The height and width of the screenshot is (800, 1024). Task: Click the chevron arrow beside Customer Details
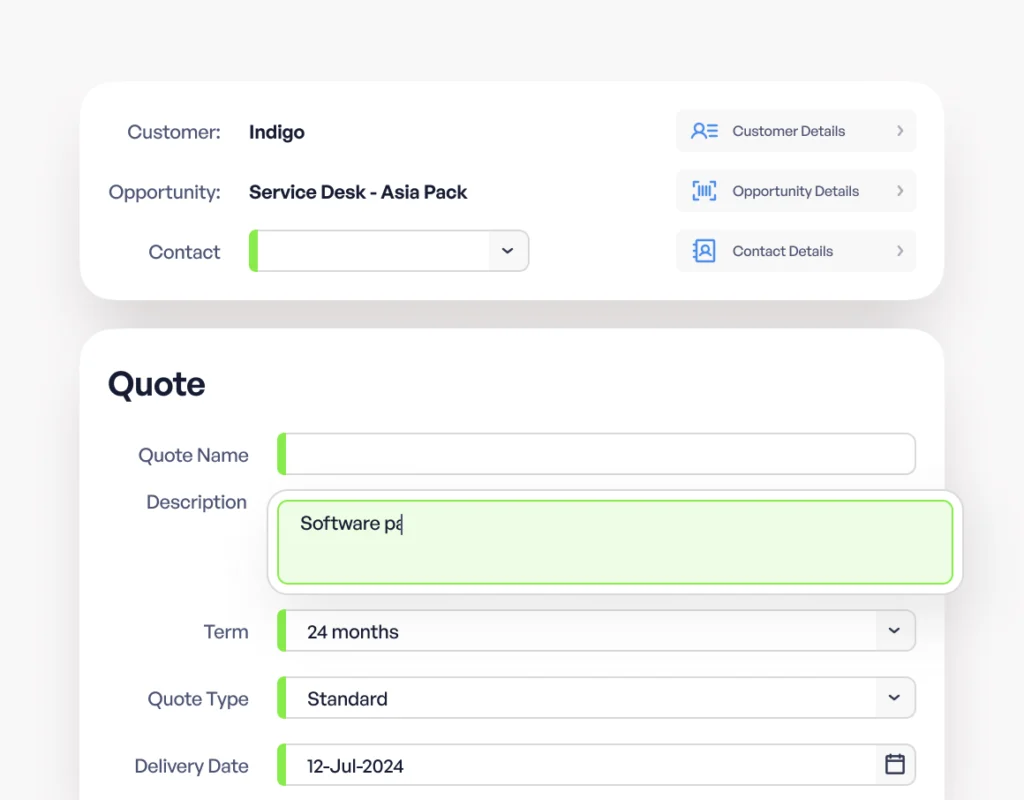pos(900,131)
